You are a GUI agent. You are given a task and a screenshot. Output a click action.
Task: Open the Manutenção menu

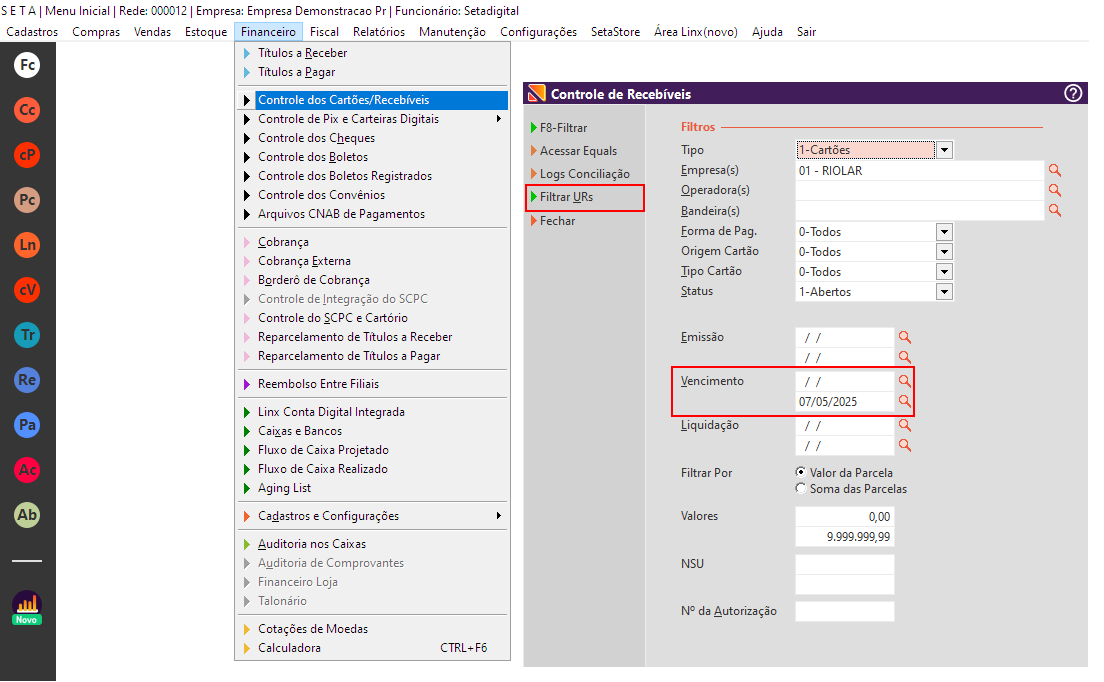coord(452,32)
